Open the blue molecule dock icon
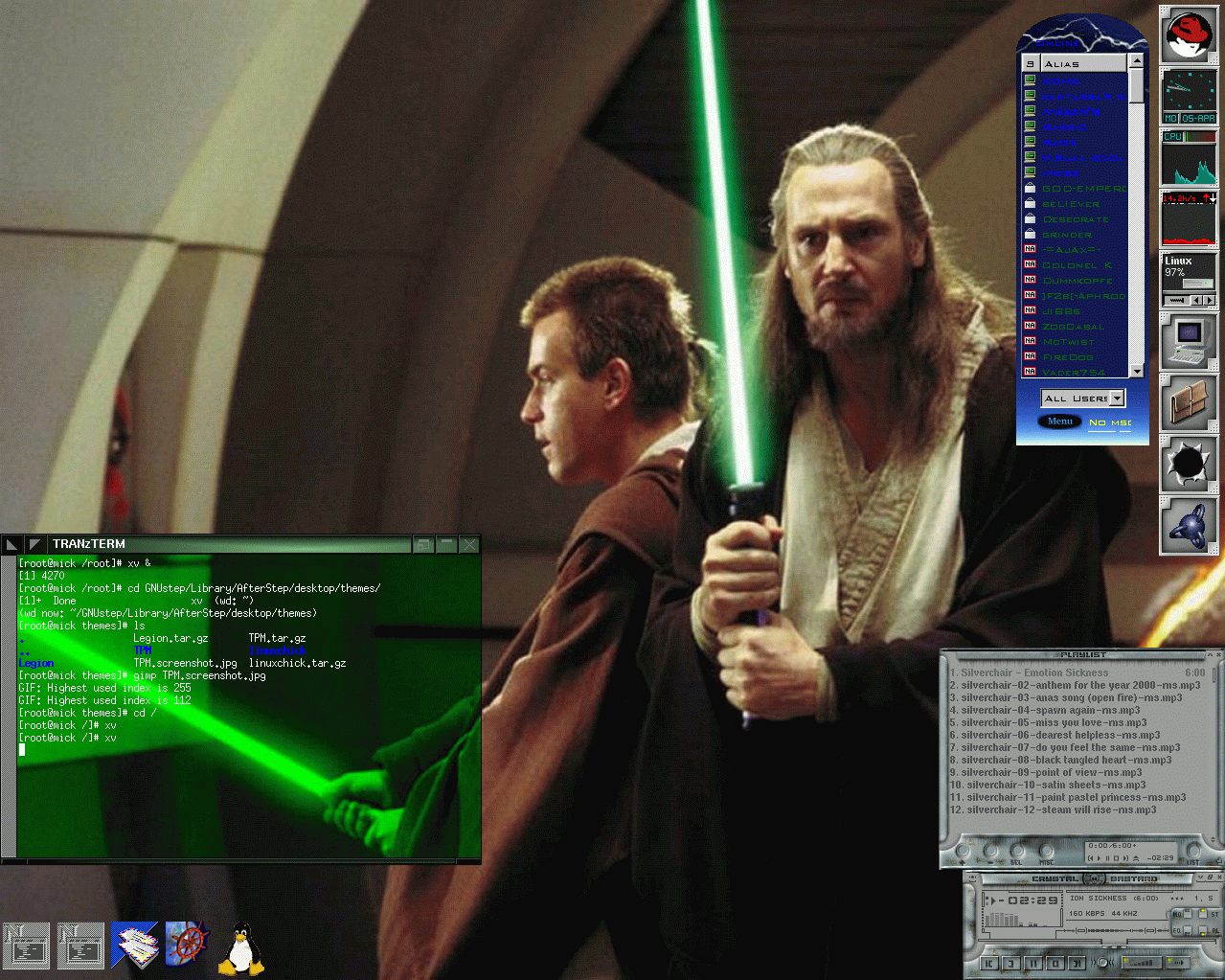Image resolution: width=1225 pixels, height=980 pixels. coord(1189,525)
